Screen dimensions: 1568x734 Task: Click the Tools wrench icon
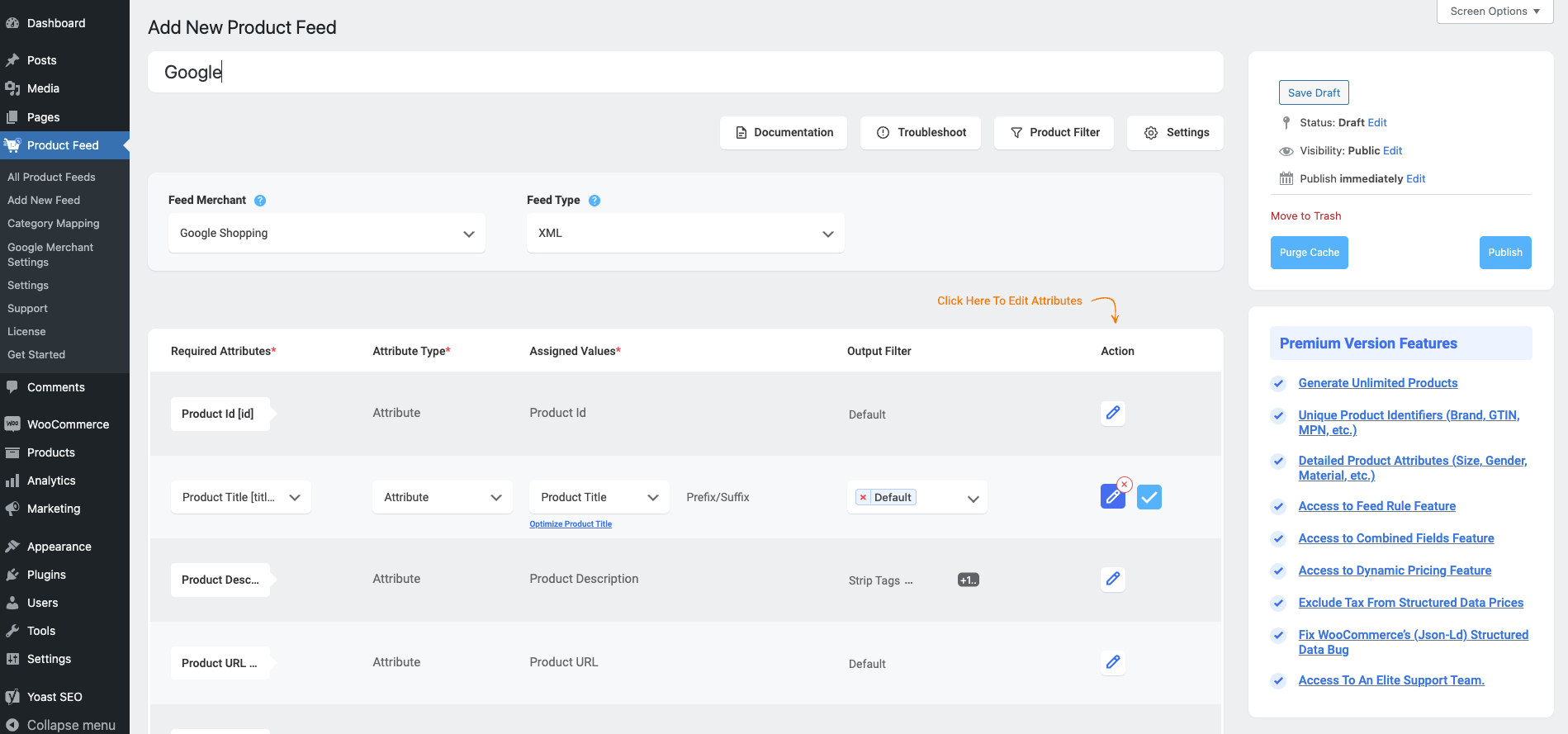[12, 631]
